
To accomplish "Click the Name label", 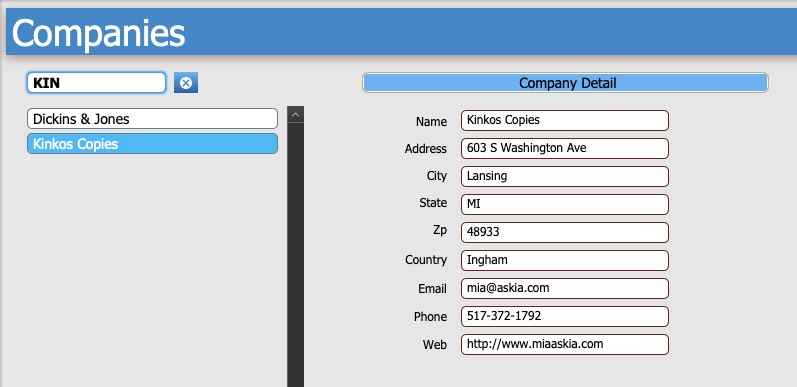I will click(x=432, y=122).
